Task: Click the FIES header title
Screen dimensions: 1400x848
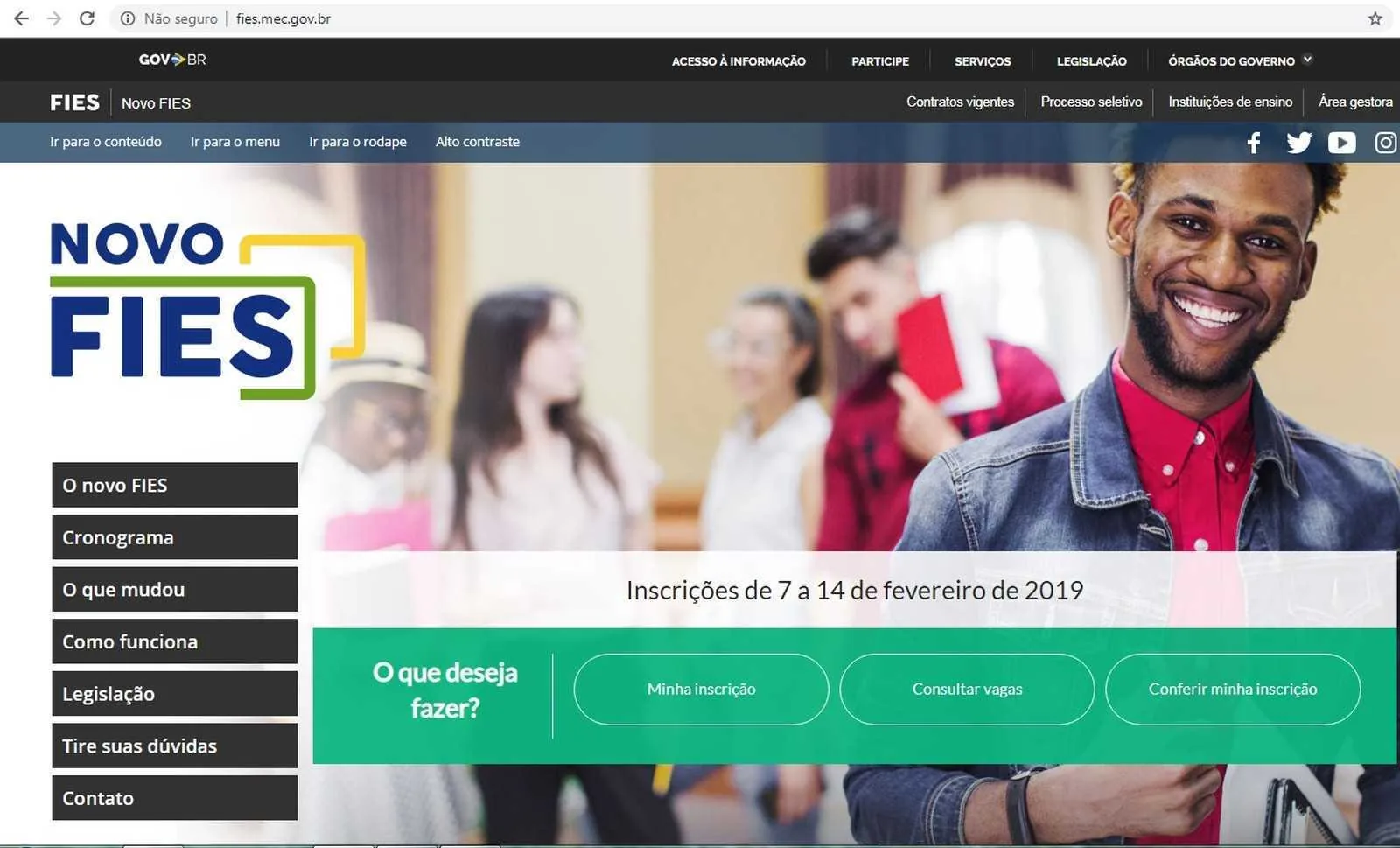Action: [74, 102]
